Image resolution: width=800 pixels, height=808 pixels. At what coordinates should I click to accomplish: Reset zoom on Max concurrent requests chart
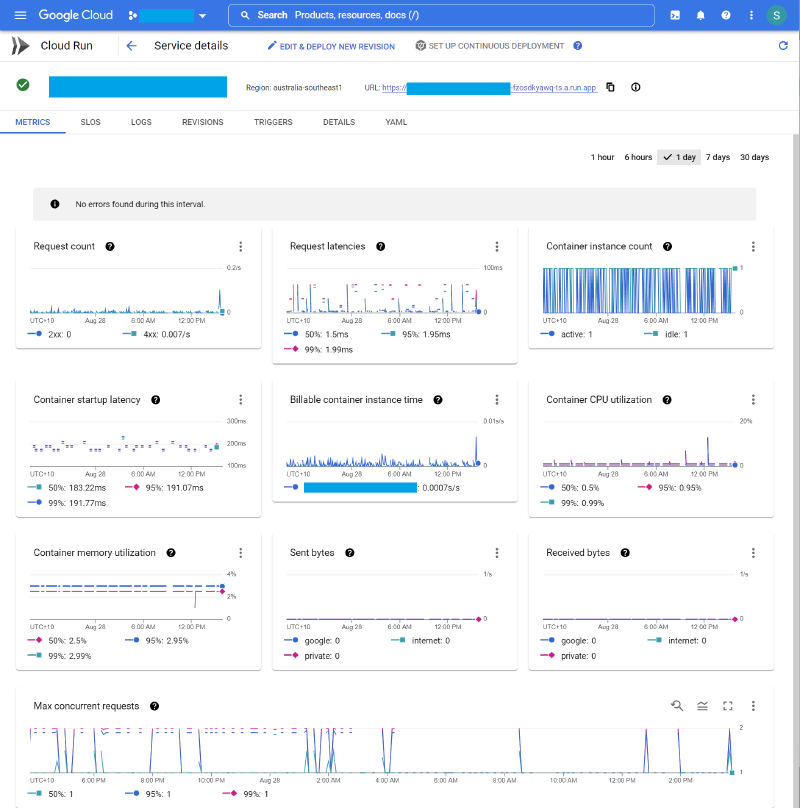(x=677, y=706)
